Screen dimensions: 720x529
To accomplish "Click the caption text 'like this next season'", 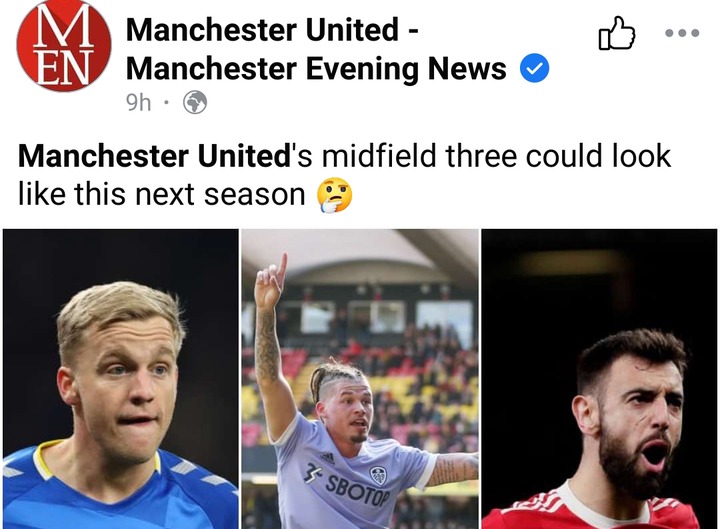I will pos(162,195).
